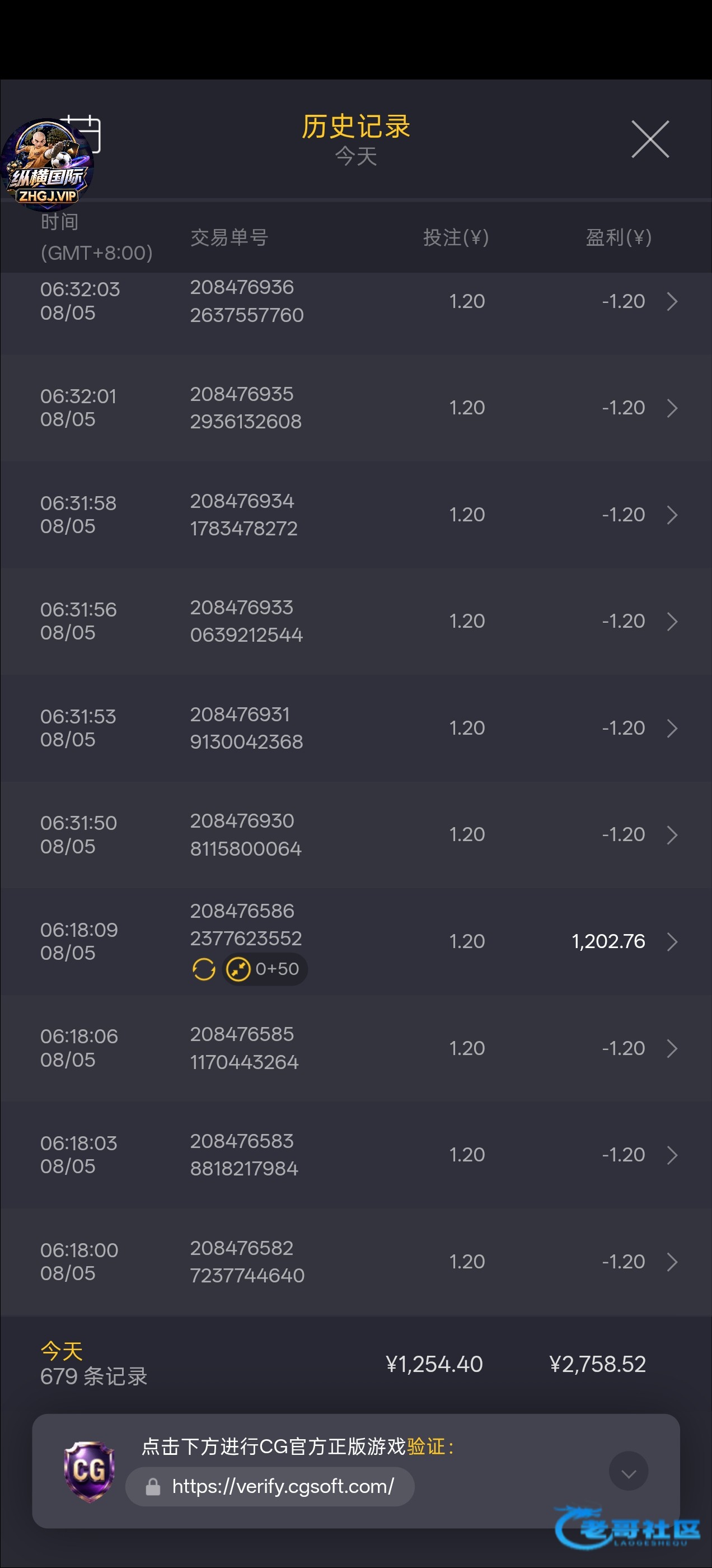Expand details for the 06:32:03 record
This screenshot has width=712, height=1568.
[x=672, y=301]
